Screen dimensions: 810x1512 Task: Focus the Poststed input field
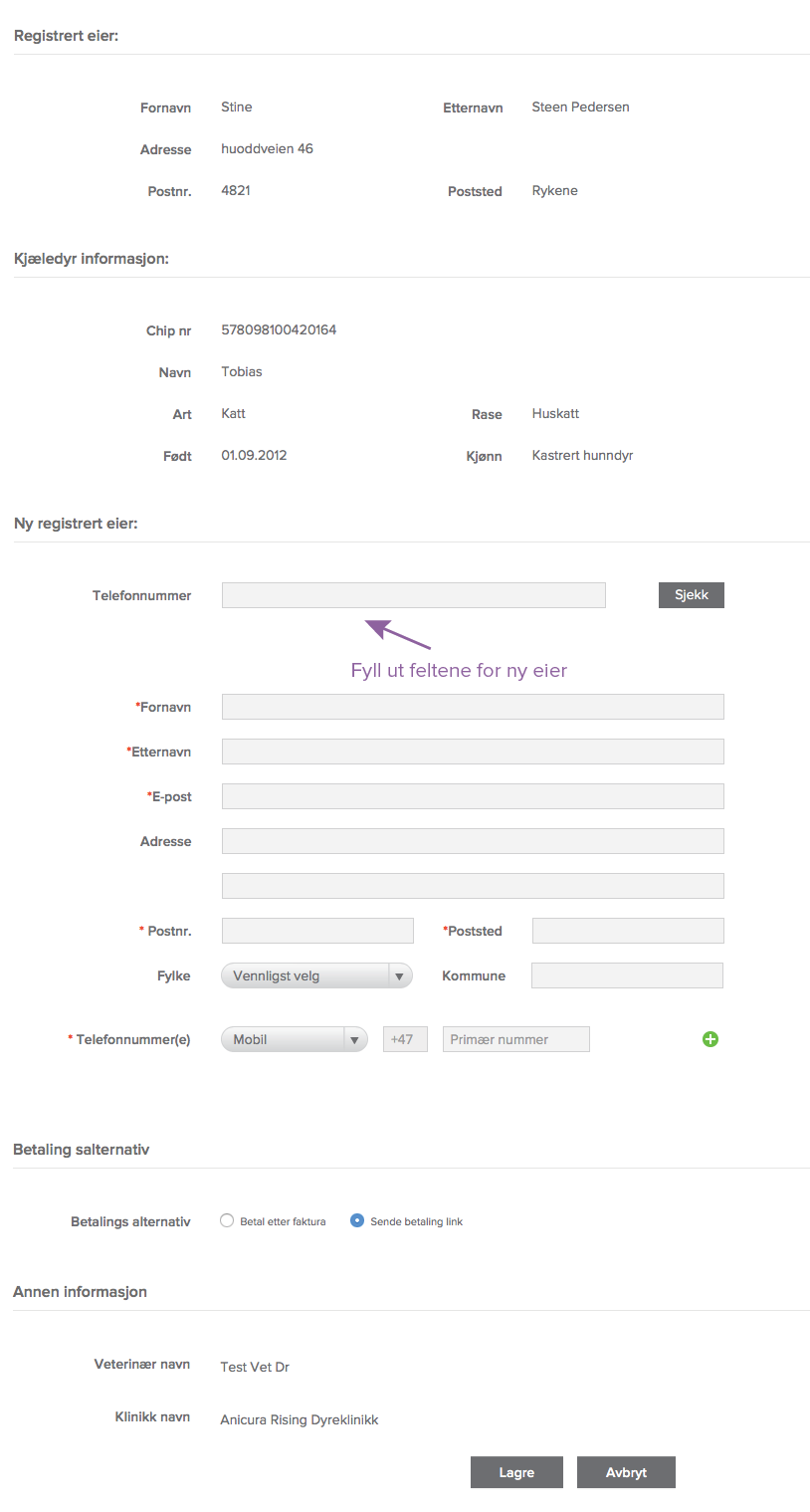[628, 931]
